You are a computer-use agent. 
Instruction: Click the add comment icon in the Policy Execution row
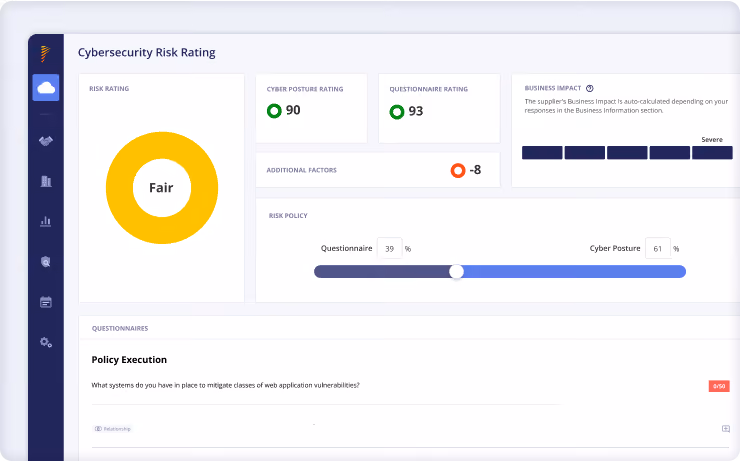pos(726,428)
